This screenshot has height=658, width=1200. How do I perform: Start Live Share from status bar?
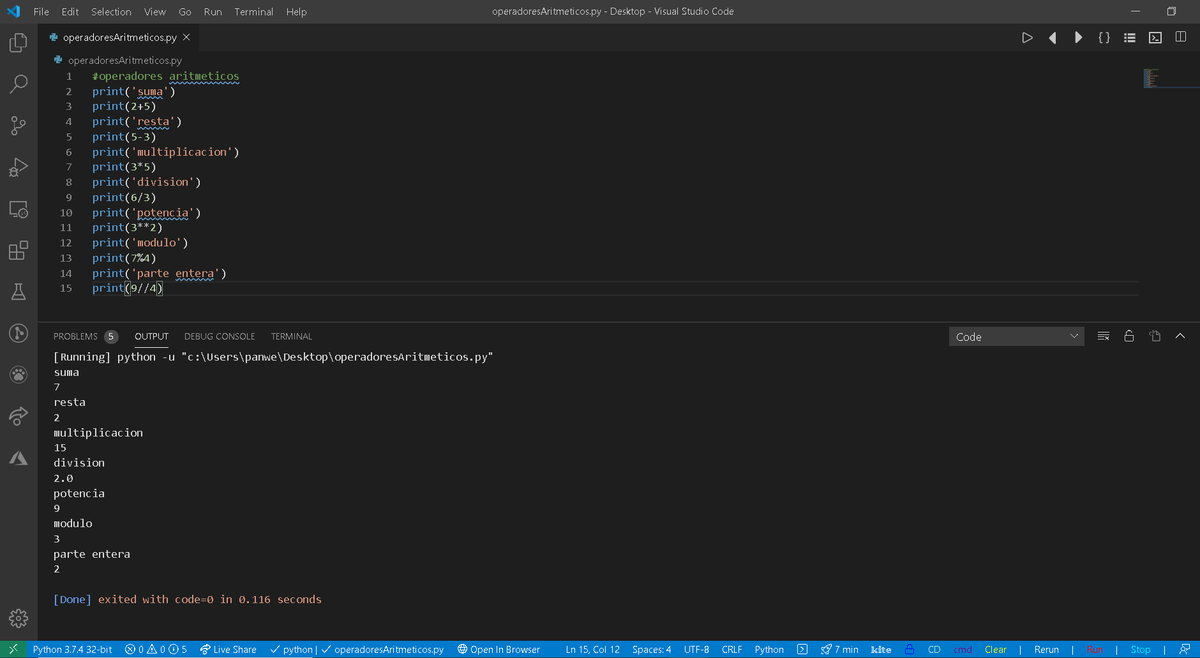click(228, 649)
